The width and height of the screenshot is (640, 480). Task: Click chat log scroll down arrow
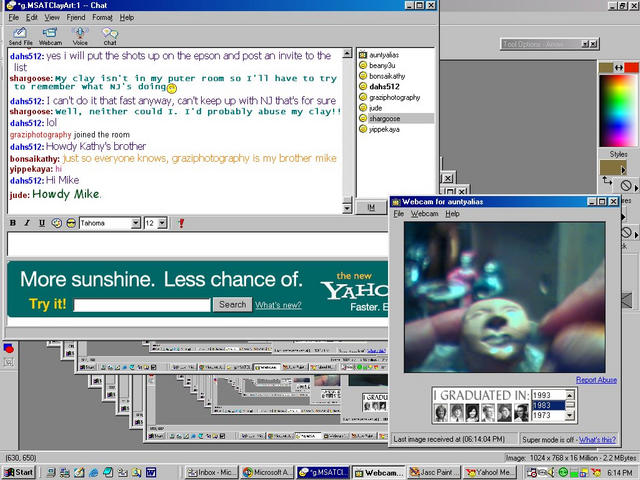(x=347, y=209)
